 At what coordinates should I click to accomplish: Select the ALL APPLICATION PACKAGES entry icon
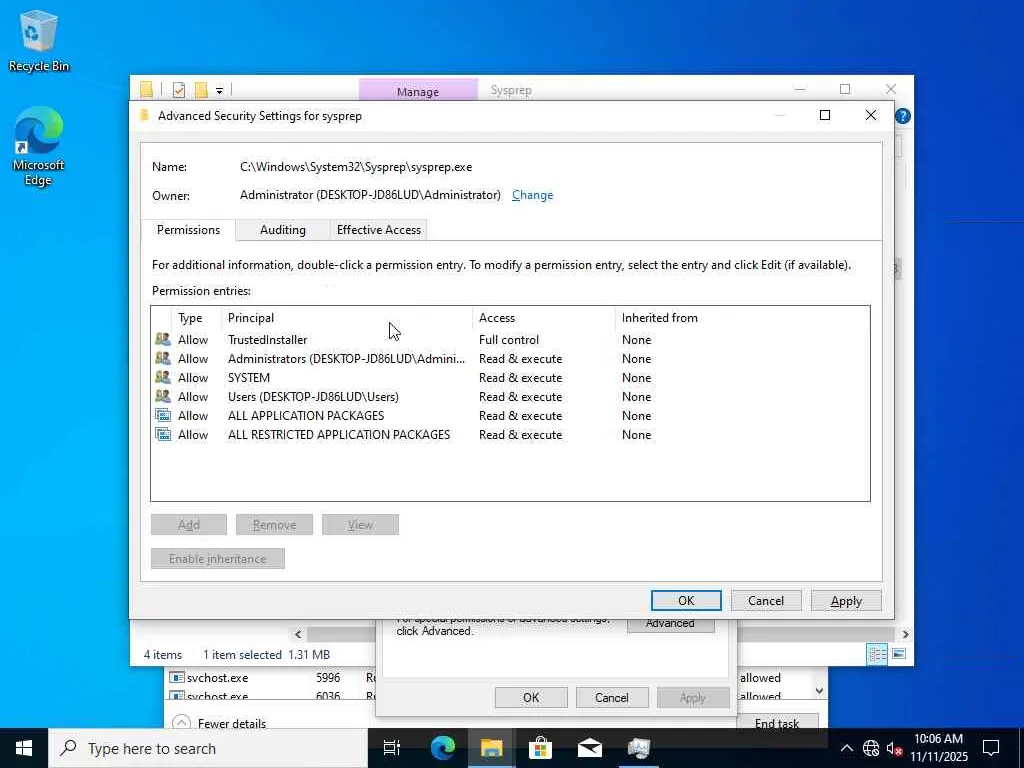[163, 415]
